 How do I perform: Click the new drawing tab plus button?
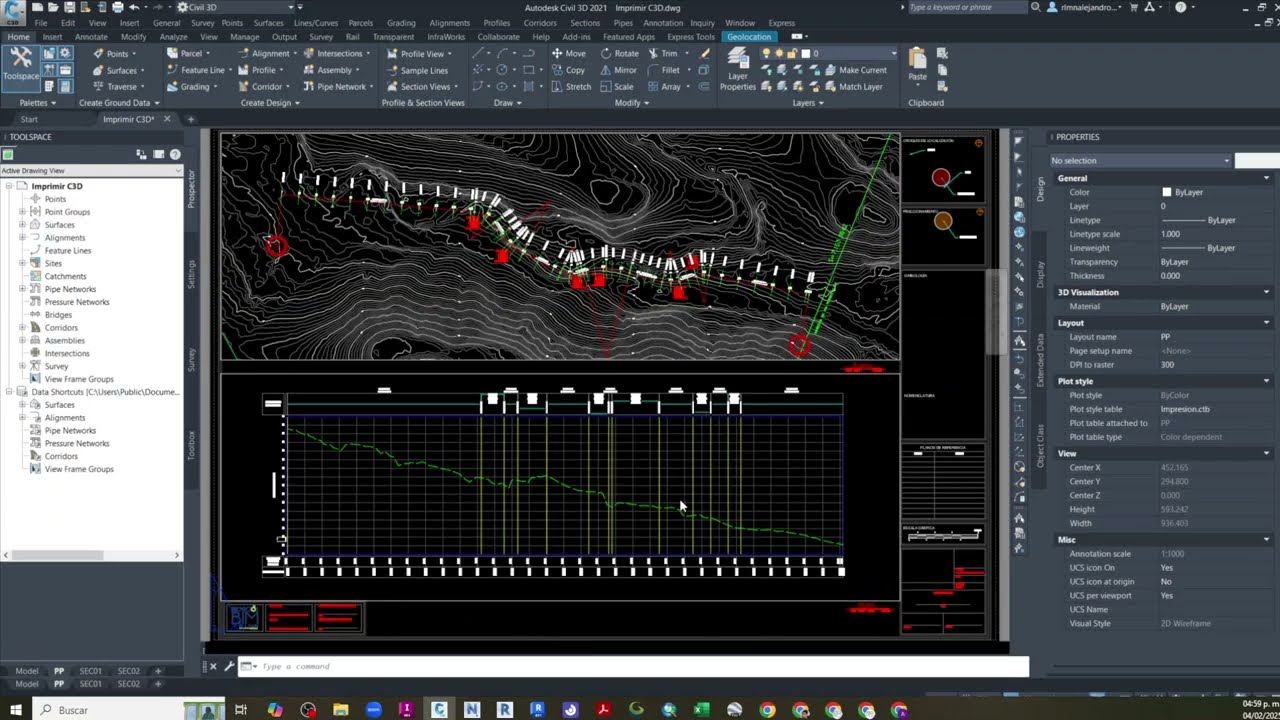pos(191,119)
